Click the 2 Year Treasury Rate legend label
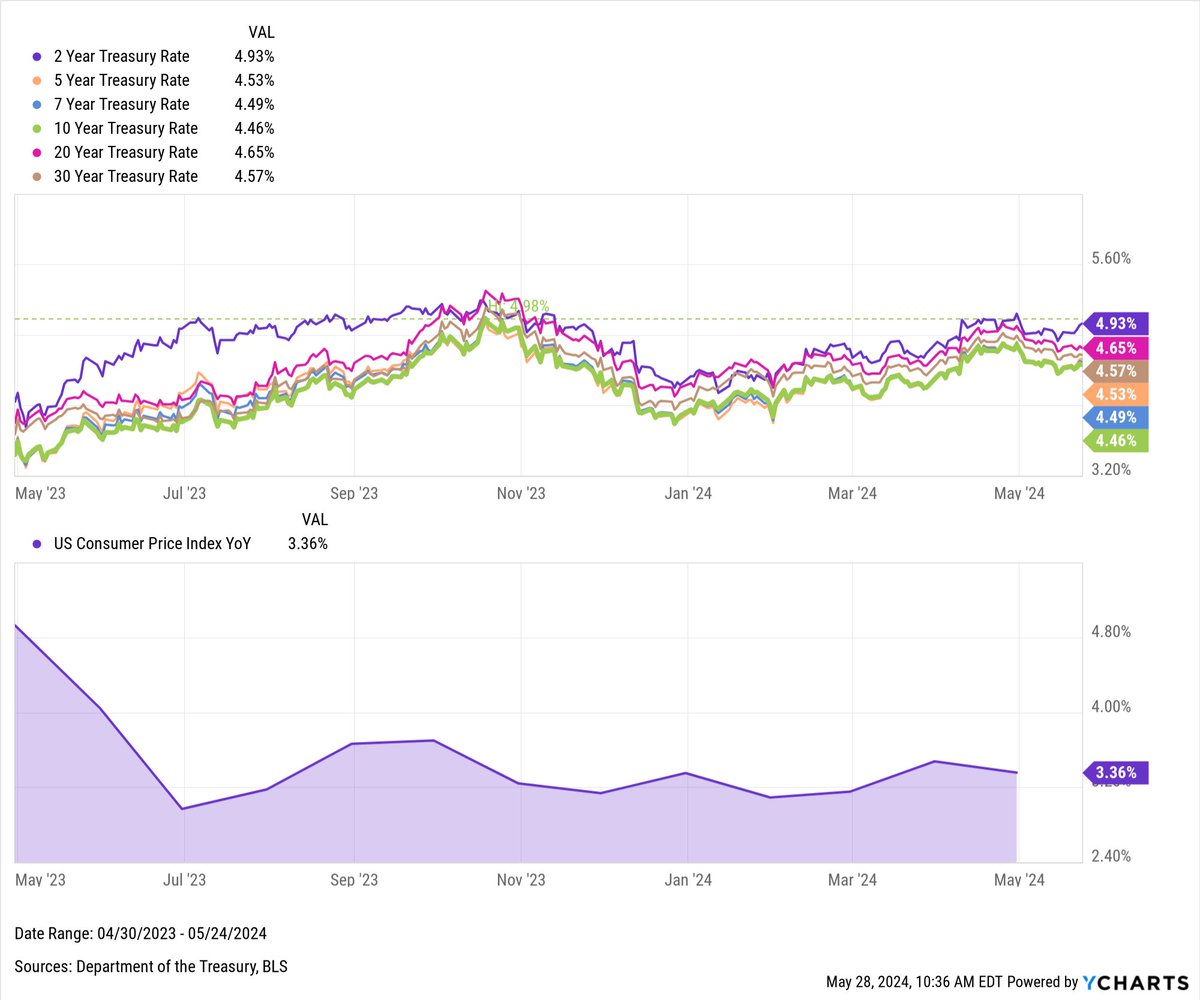Image resolution: width=1200 pixels, height=1000 pixels. coord(121,56)
